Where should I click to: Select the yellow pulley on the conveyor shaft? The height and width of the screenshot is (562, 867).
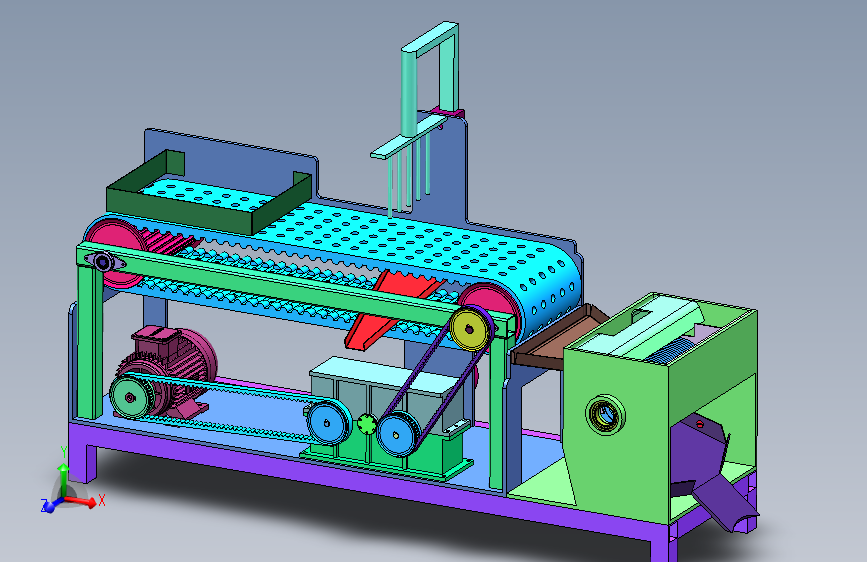point(469,329)
